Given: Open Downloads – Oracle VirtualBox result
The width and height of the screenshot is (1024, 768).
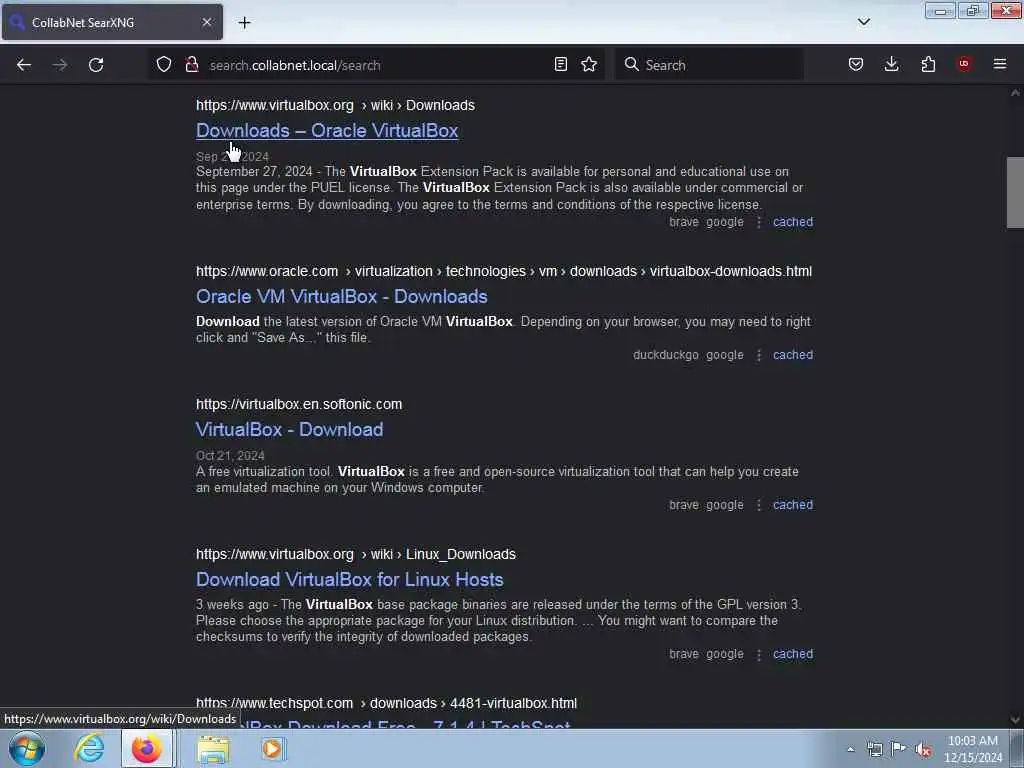Looking at the screenshot, I should pos(327,131).
